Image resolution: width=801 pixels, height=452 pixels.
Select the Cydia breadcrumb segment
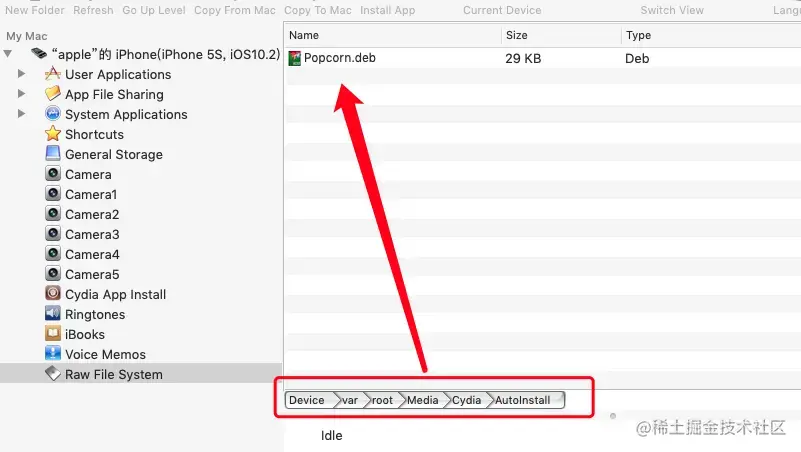coord(467,400)
